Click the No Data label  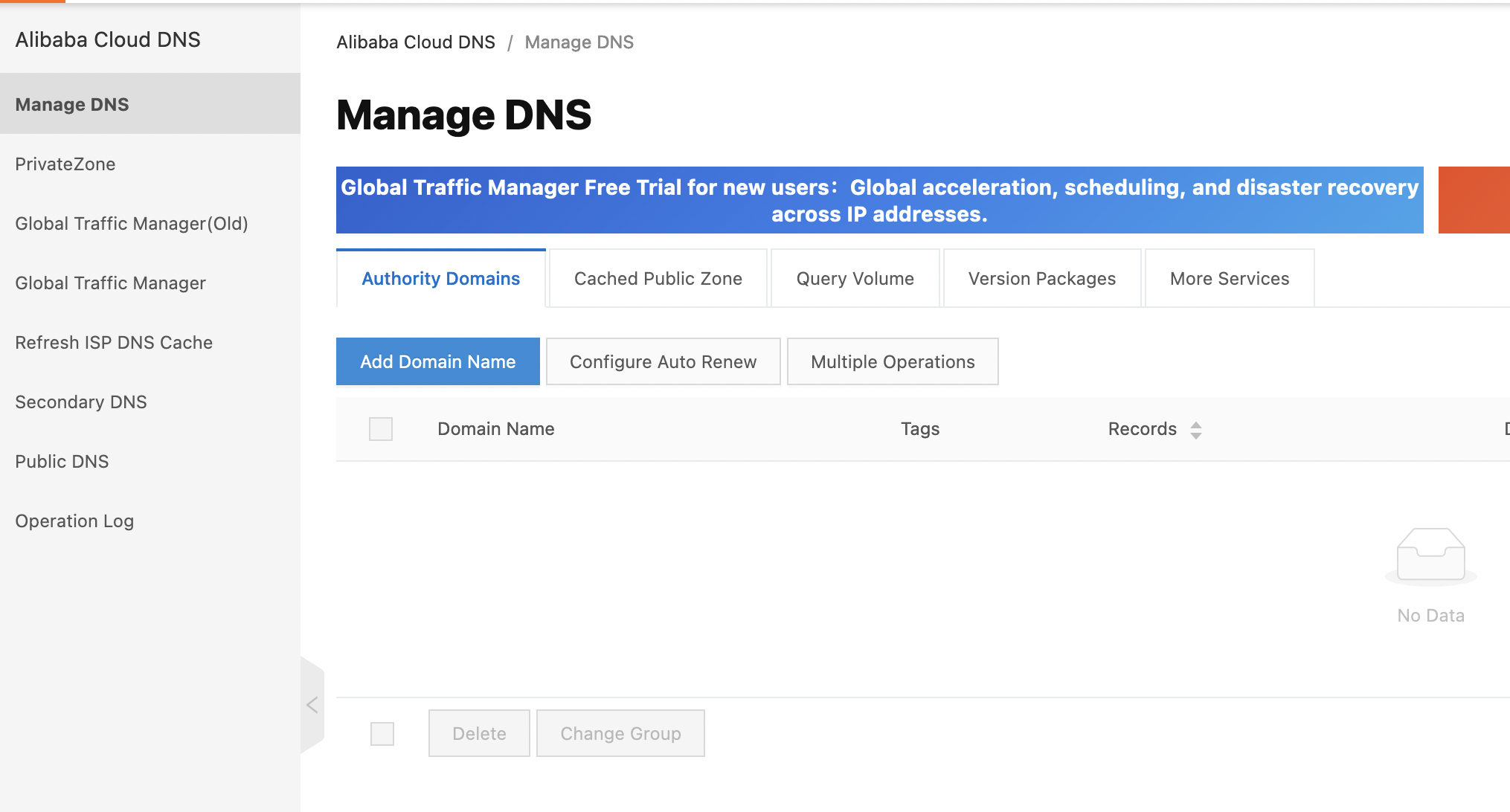pos(1430,616)
